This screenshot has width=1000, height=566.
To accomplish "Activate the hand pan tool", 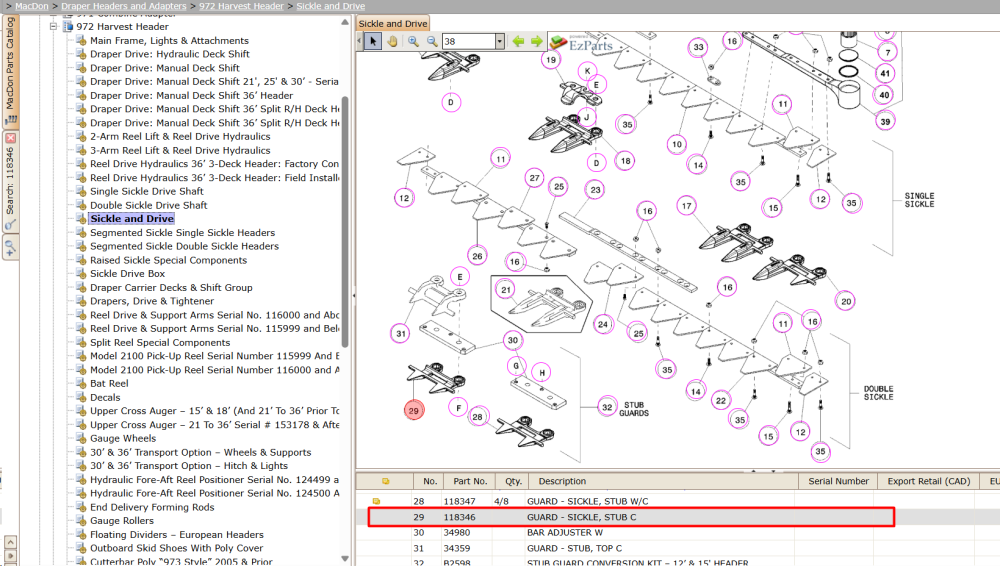I will (x=393, y=41).
